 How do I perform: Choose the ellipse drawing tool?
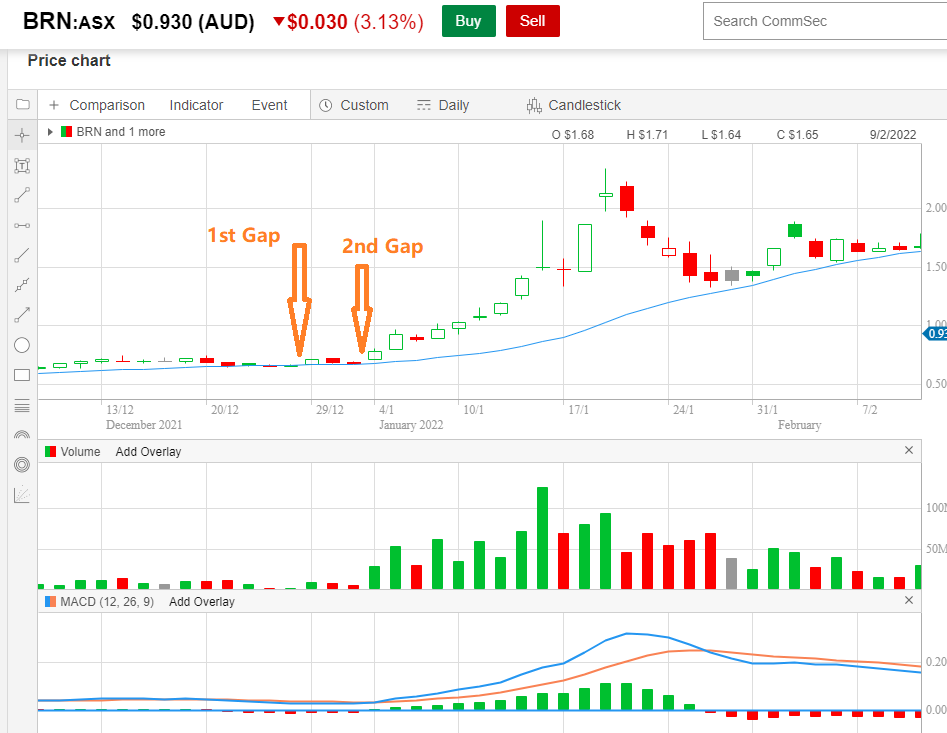22,345
